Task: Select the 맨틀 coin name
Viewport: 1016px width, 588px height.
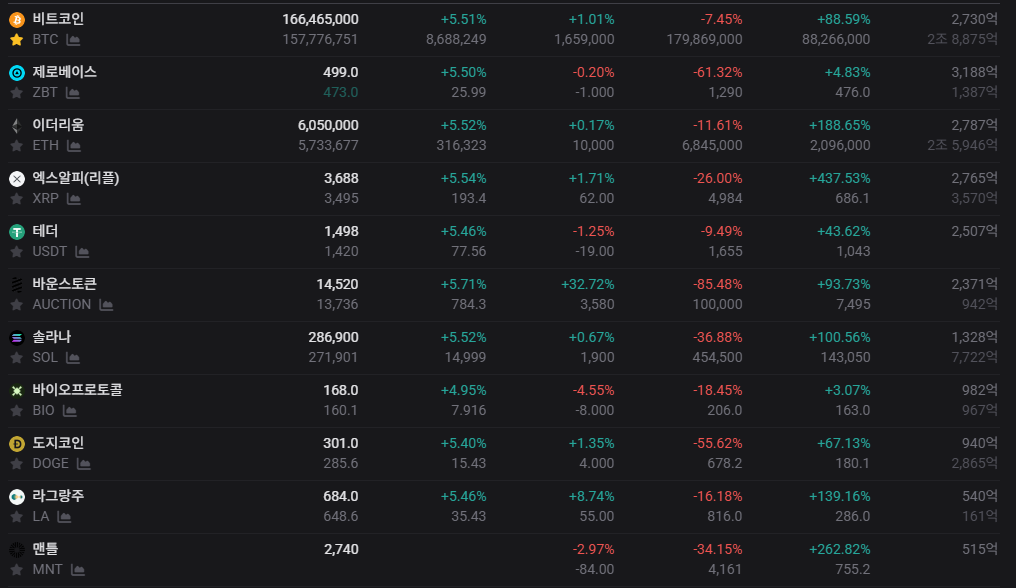Action: [x=45, y=549]
